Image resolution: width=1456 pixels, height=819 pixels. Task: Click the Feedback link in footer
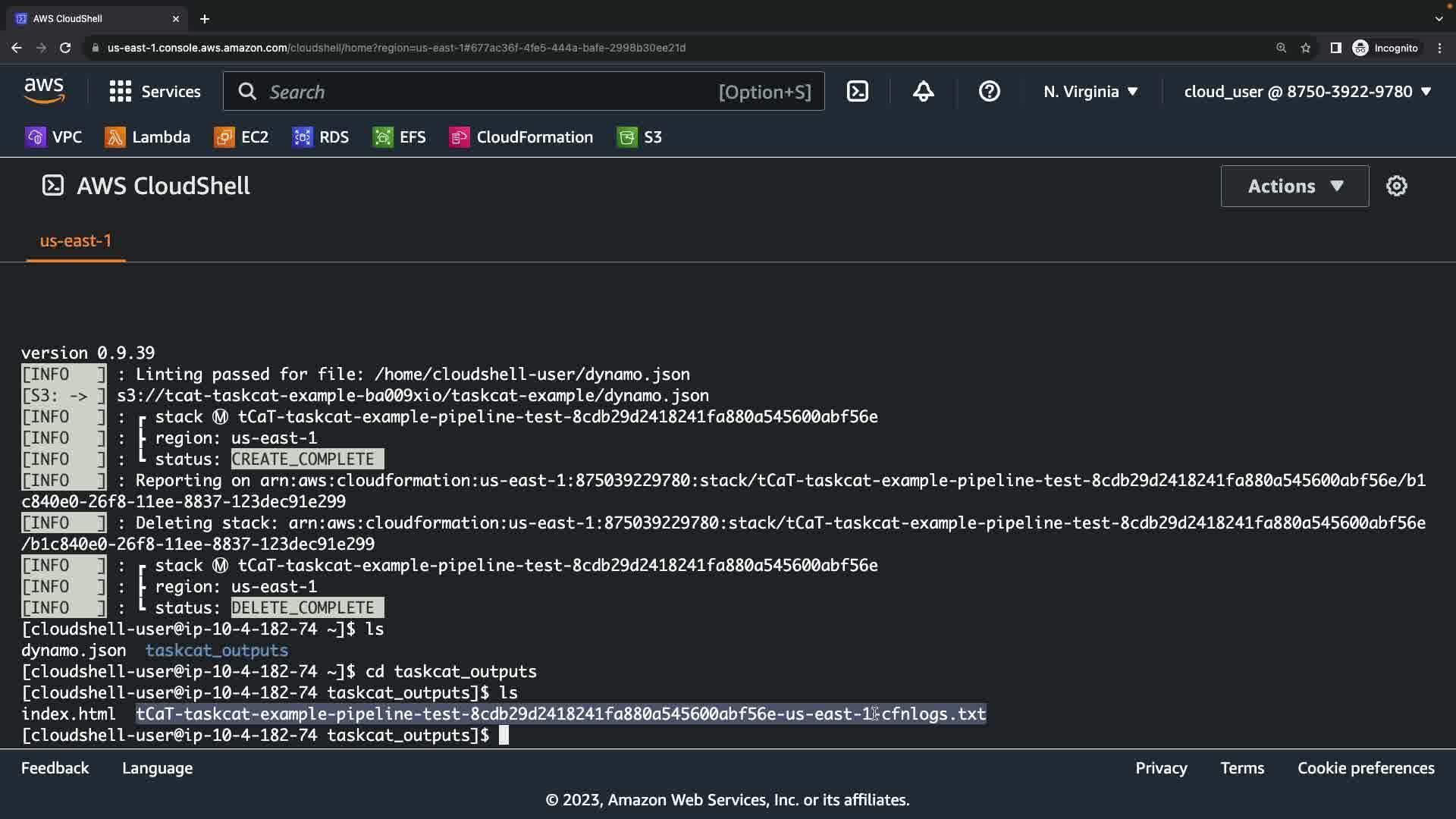[55, 768]
